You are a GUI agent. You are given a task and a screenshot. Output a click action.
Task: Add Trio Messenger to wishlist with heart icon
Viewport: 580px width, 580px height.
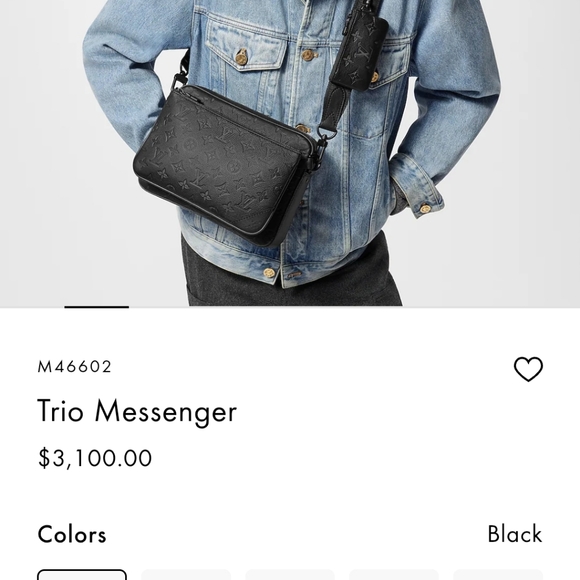point(528,369)
